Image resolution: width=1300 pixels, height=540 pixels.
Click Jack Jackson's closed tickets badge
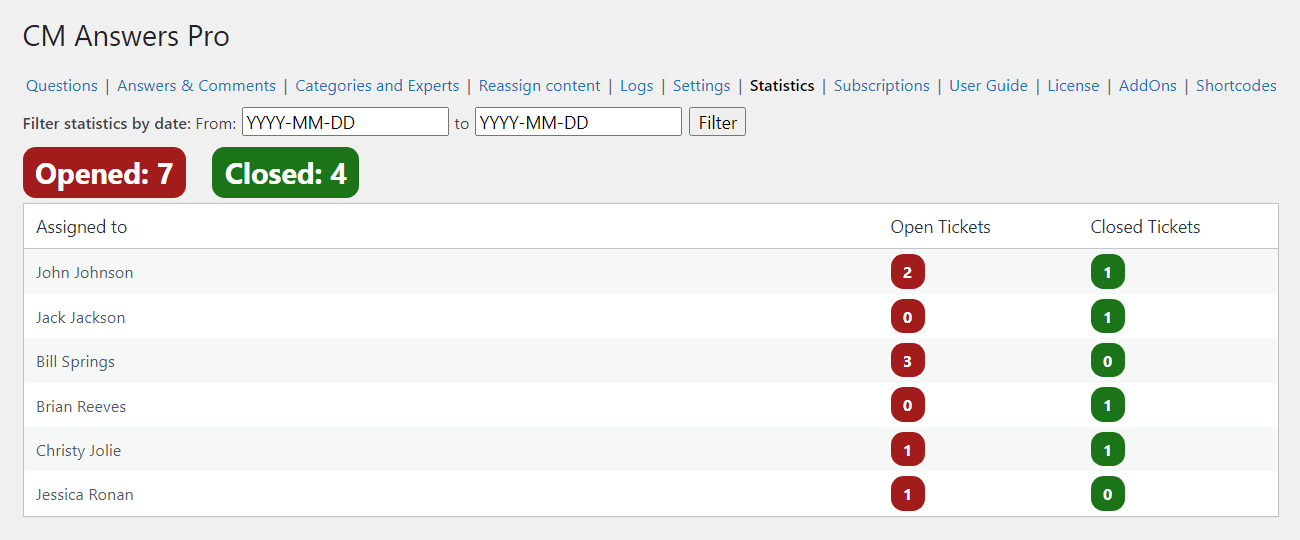coord(1107,317)
